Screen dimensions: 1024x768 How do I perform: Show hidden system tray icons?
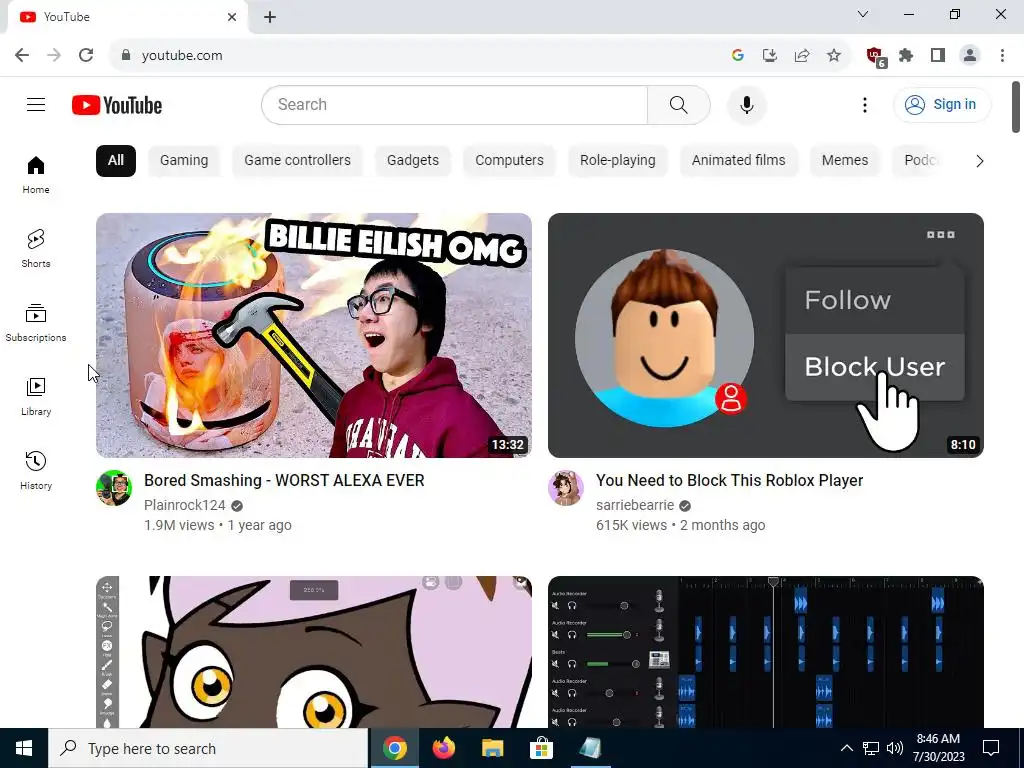point(846,748)
